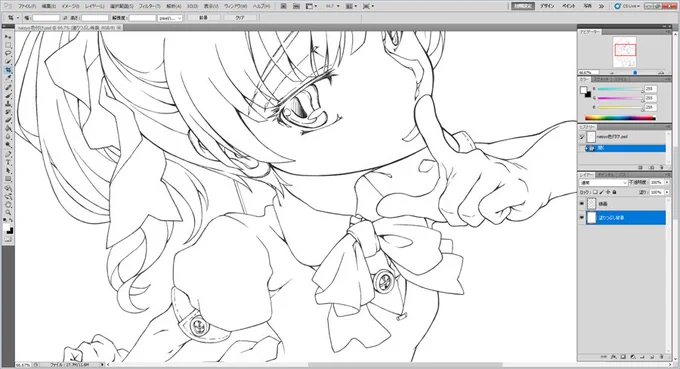Screen dimensions: 680x369
Task: Add a layer mask in Layers panel
Action: (623, 356)
